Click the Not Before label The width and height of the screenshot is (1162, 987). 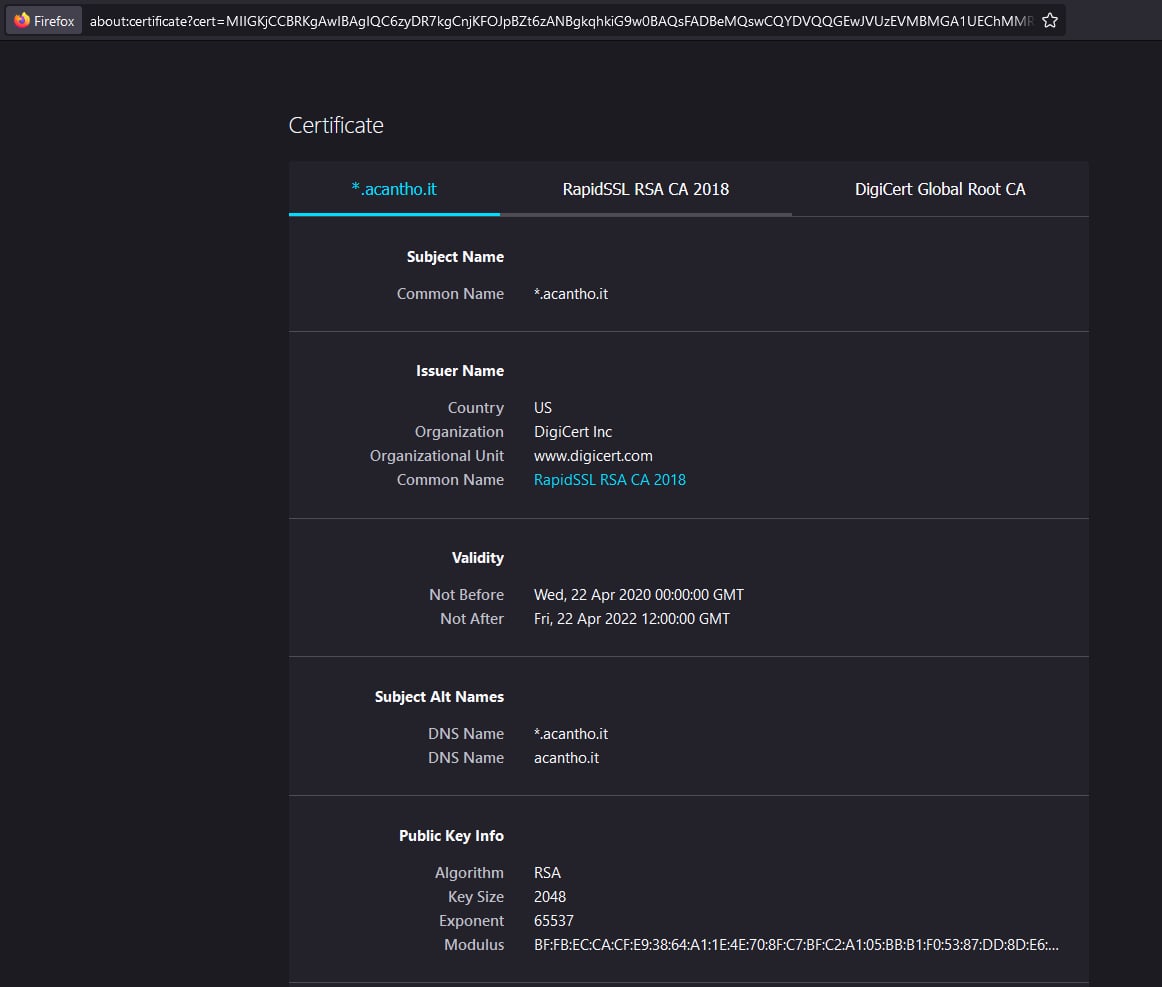point(466,595)
